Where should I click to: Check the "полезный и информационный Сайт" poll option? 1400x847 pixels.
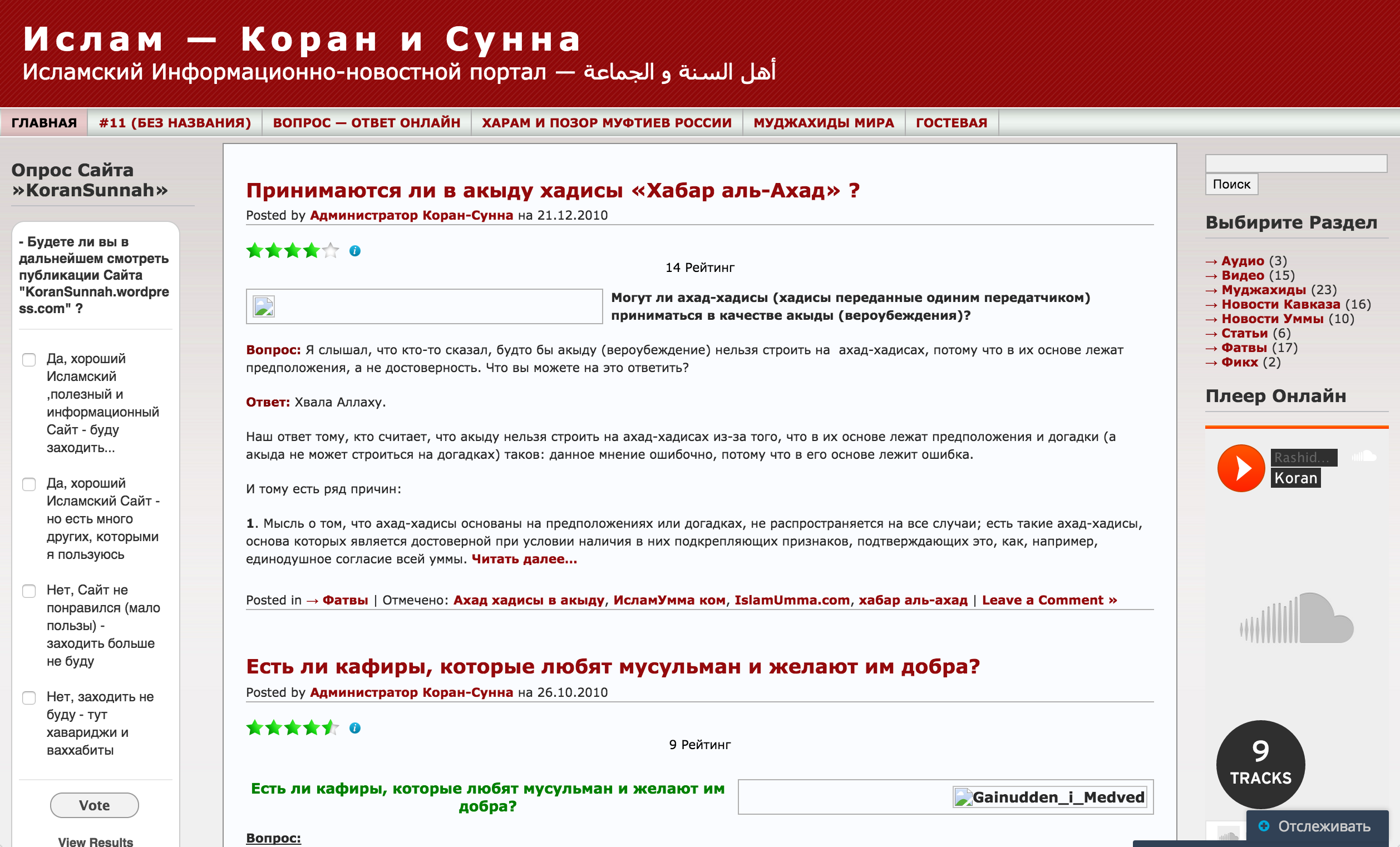29,360
